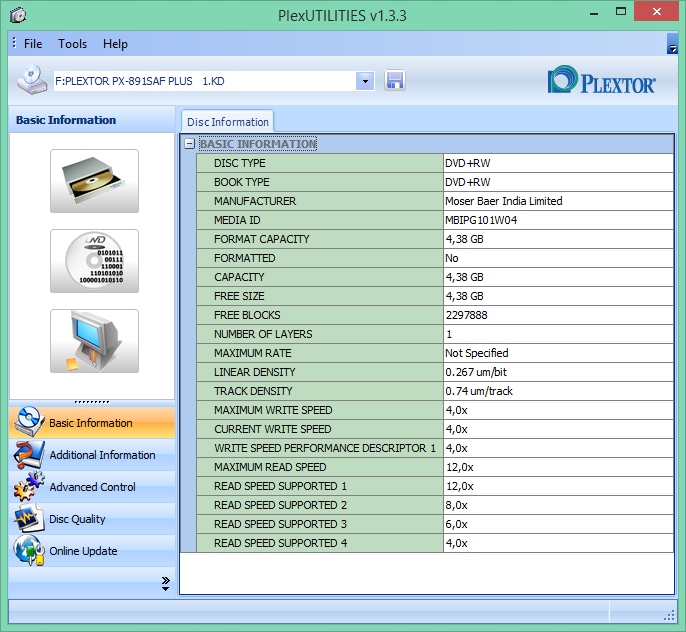Image resolution: width=686 pixels, height=632 pixels.
Task: Click the FORMATTED value No
Action: pos(452,258)
